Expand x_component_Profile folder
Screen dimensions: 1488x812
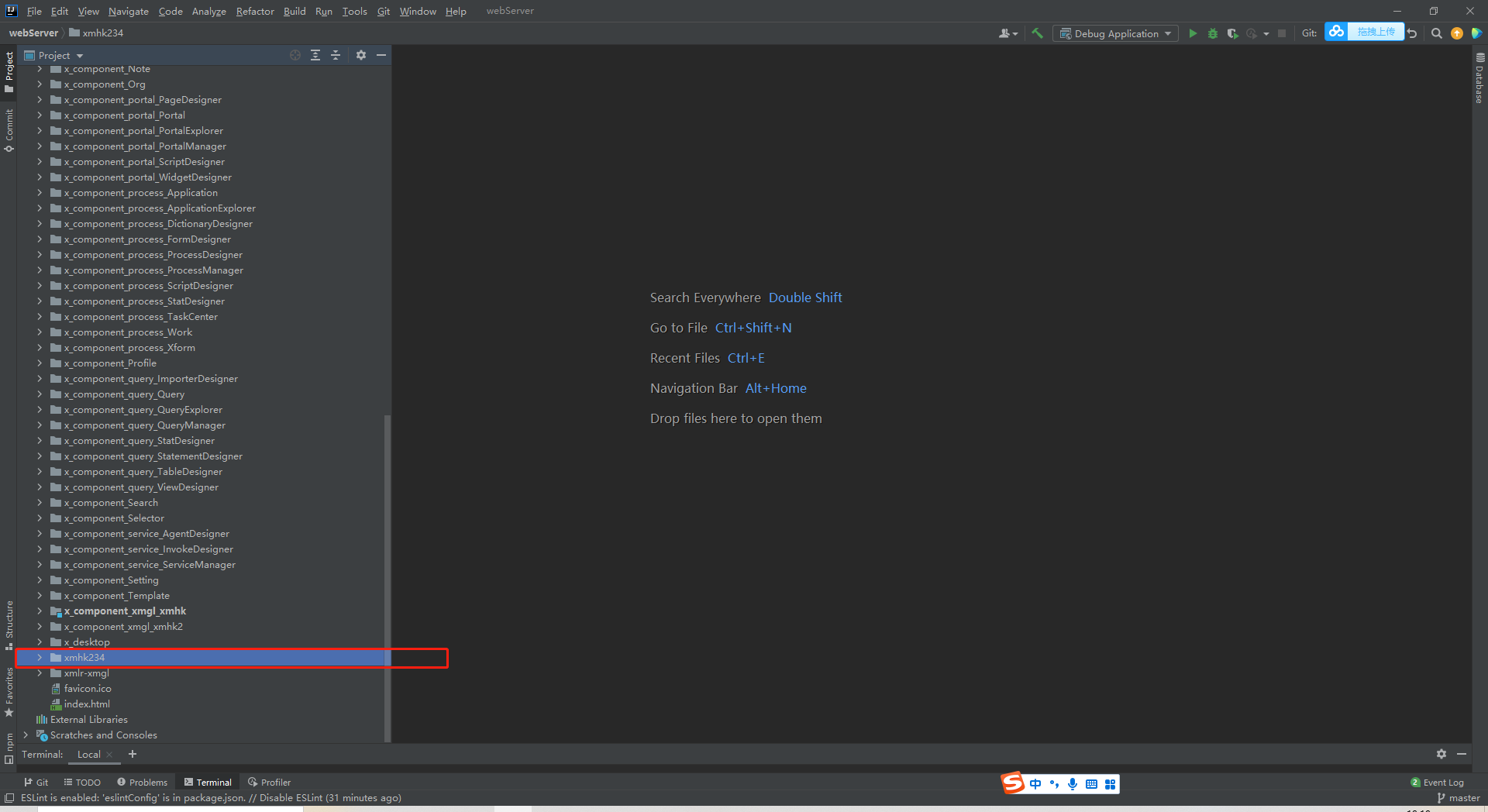pos(40,363)
